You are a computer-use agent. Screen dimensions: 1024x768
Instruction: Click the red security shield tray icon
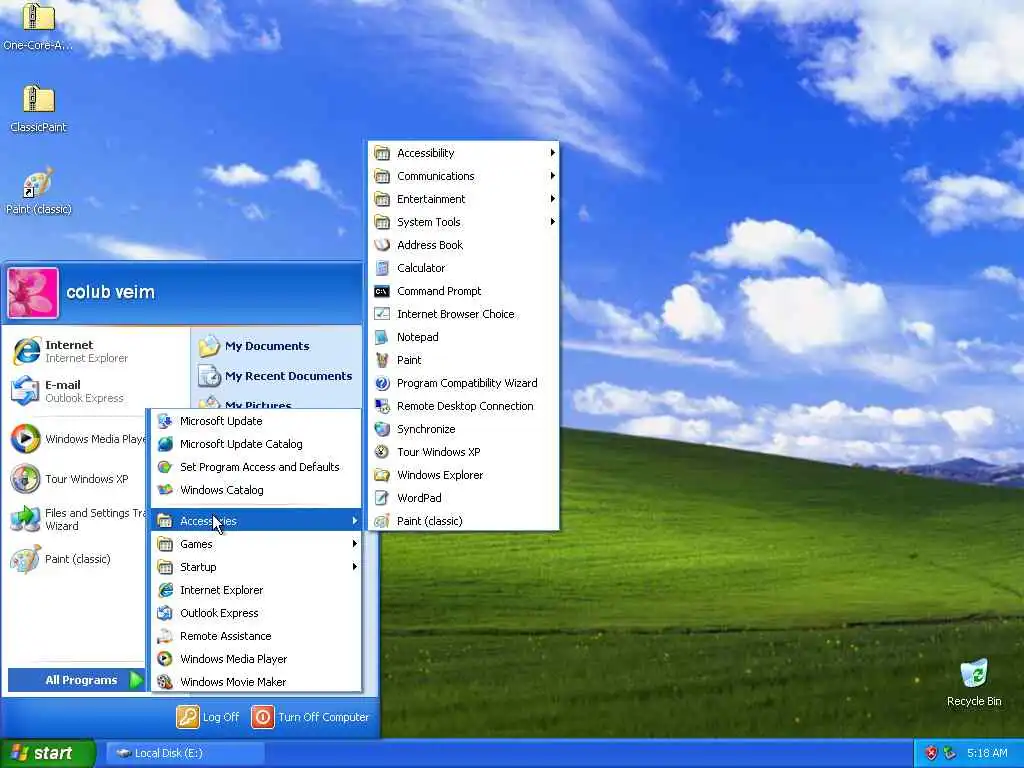pyautogui.click(x=931, y=753)
